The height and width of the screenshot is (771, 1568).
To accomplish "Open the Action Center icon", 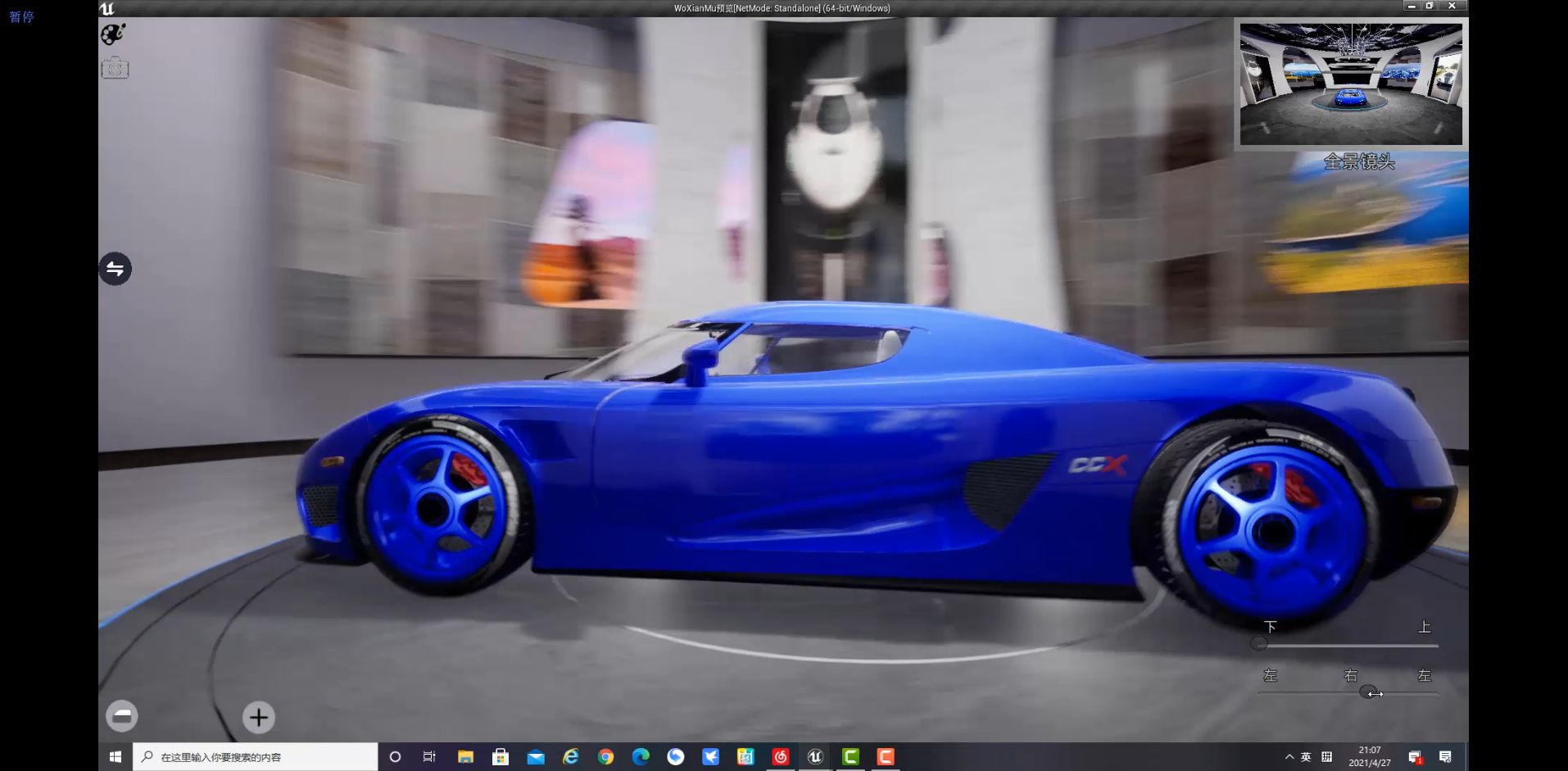I will click(x=1445, y=757).
